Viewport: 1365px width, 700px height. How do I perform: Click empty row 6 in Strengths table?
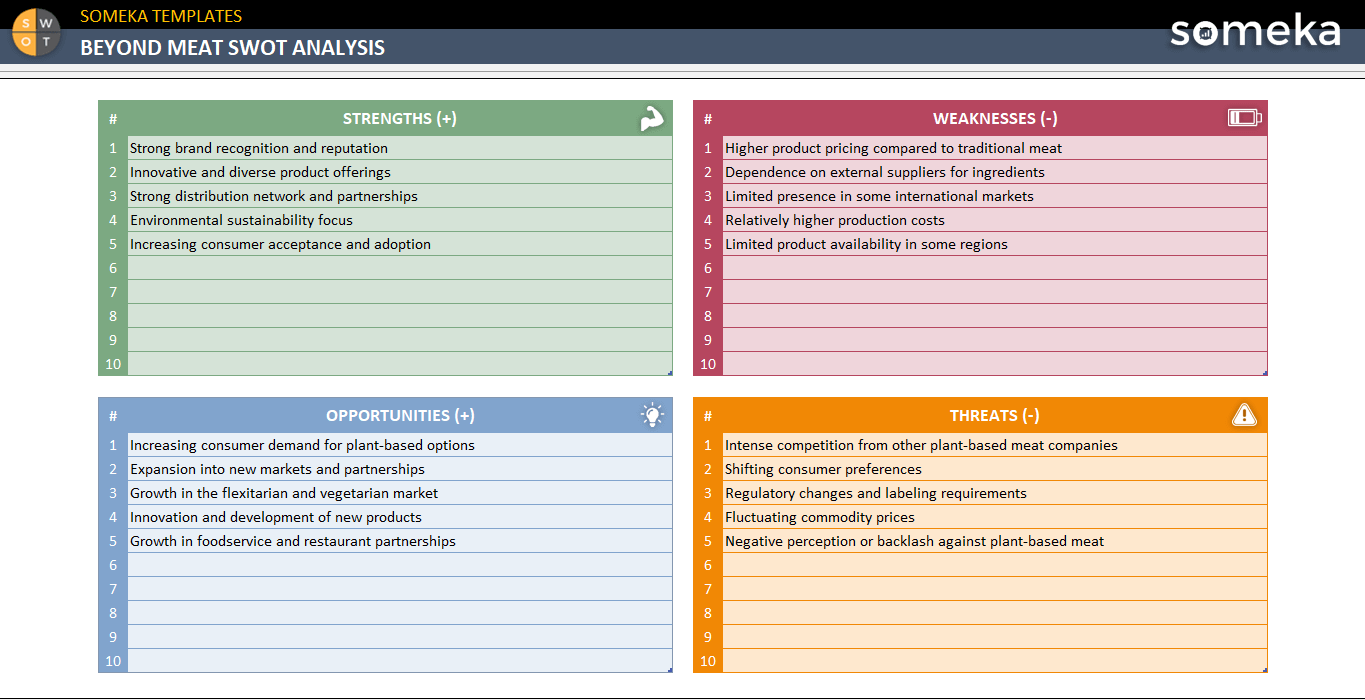[400, 268]
